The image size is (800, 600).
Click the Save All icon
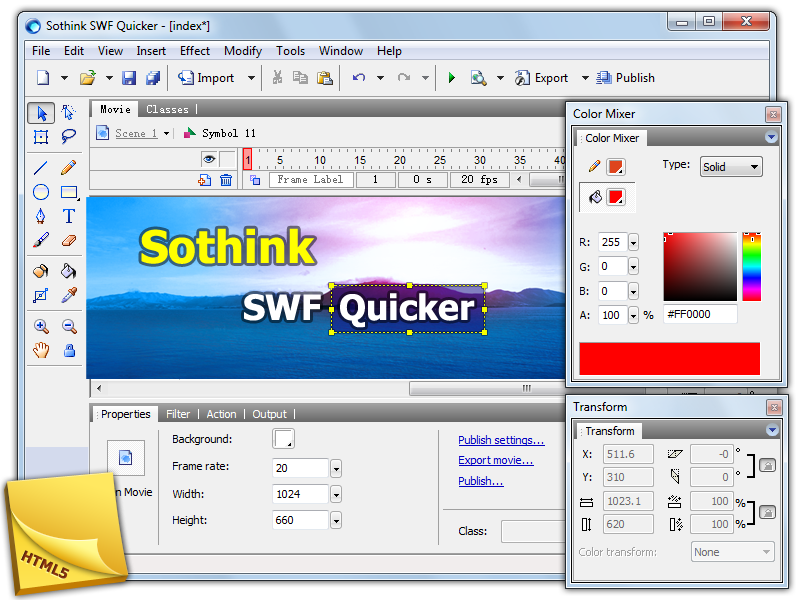pos(153,78)
